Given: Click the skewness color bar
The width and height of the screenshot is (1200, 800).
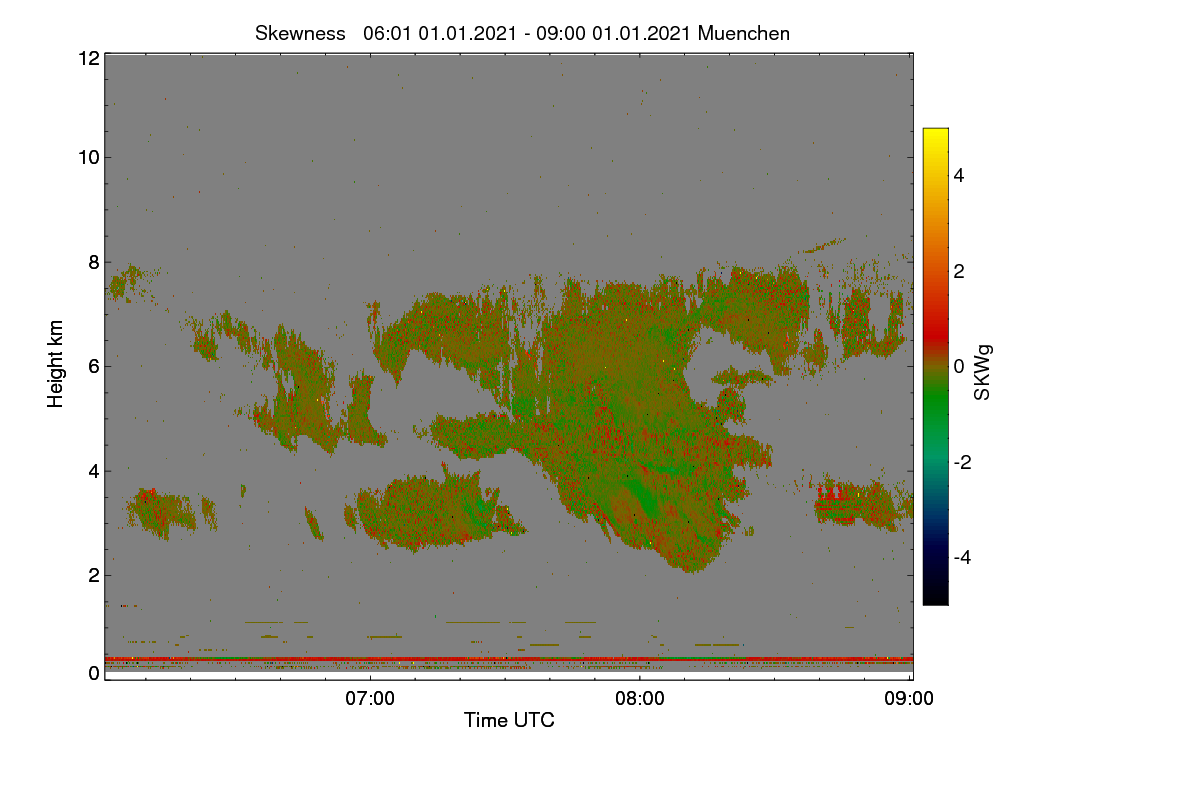Looking at the screenshot, I should click(935, 366).
